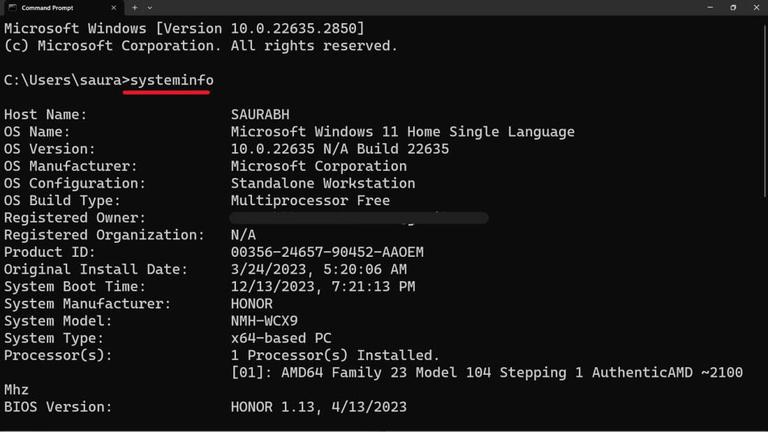Click the OS Name Windows 11 value

[x=403, y=132]
